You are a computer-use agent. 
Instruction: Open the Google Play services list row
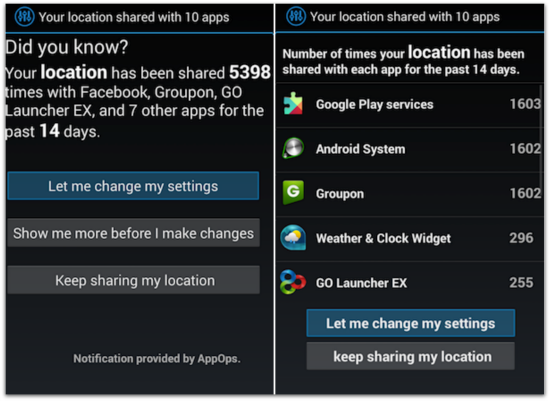(409, 105)
